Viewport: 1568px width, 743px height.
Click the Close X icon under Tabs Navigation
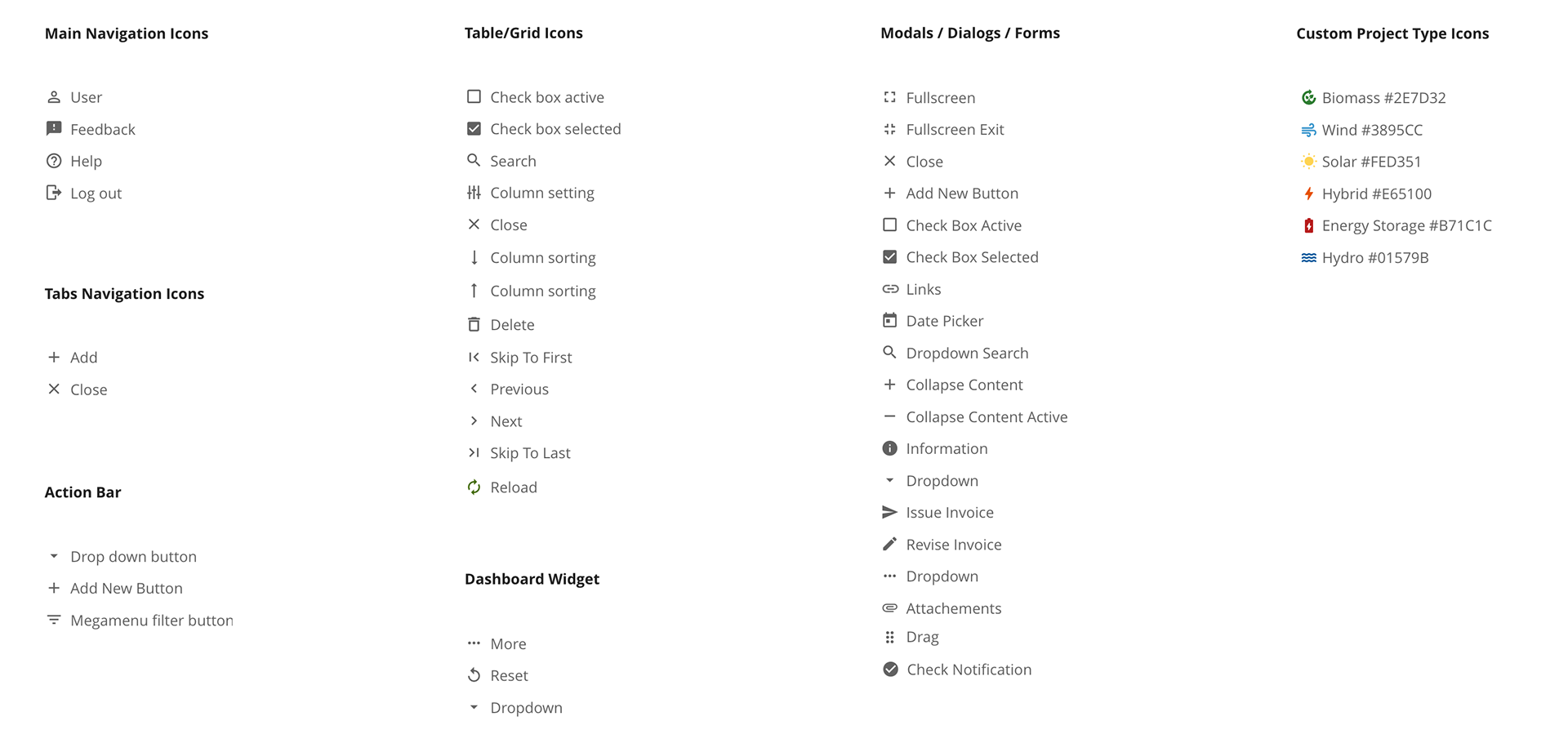tap(54, 389)
